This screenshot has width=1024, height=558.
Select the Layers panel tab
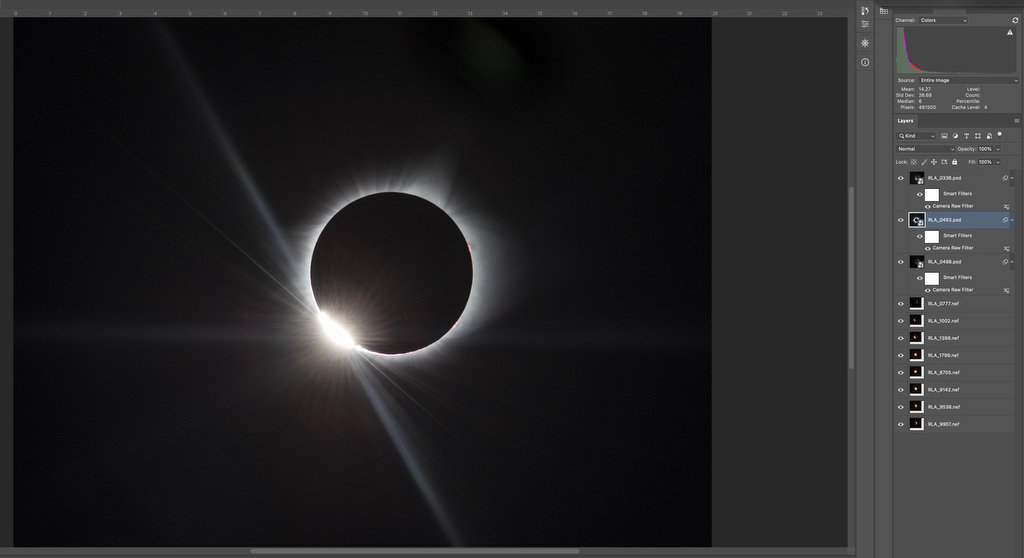(905, 121)
